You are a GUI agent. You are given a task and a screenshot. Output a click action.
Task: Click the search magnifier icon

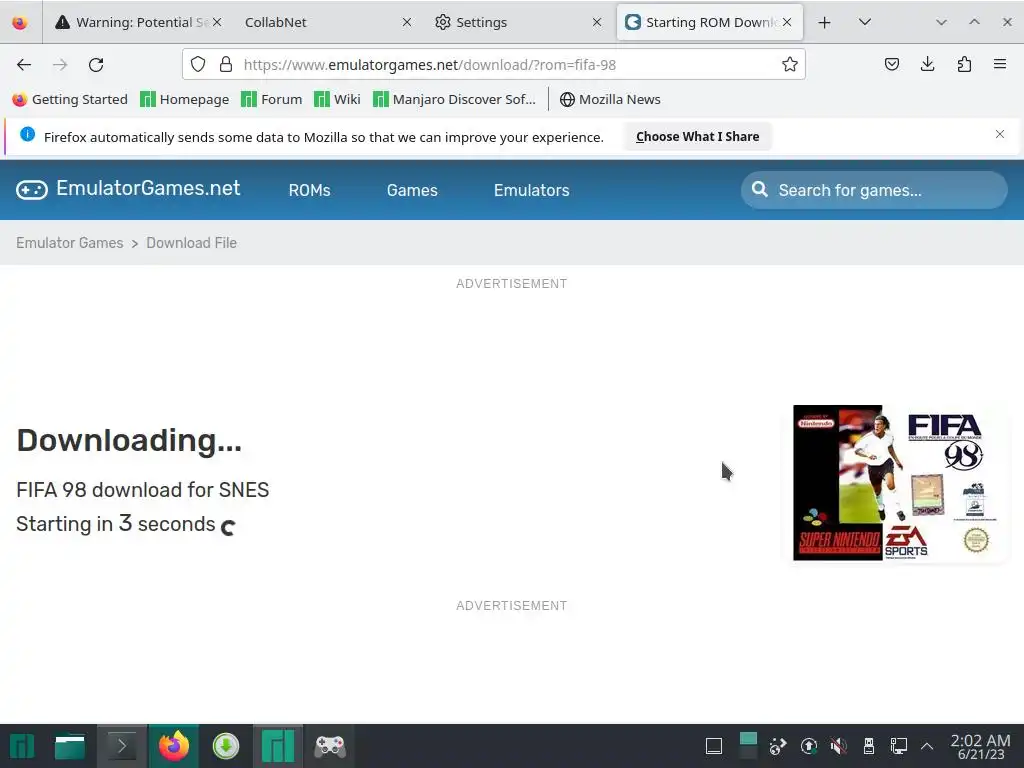tap(760, 189)
